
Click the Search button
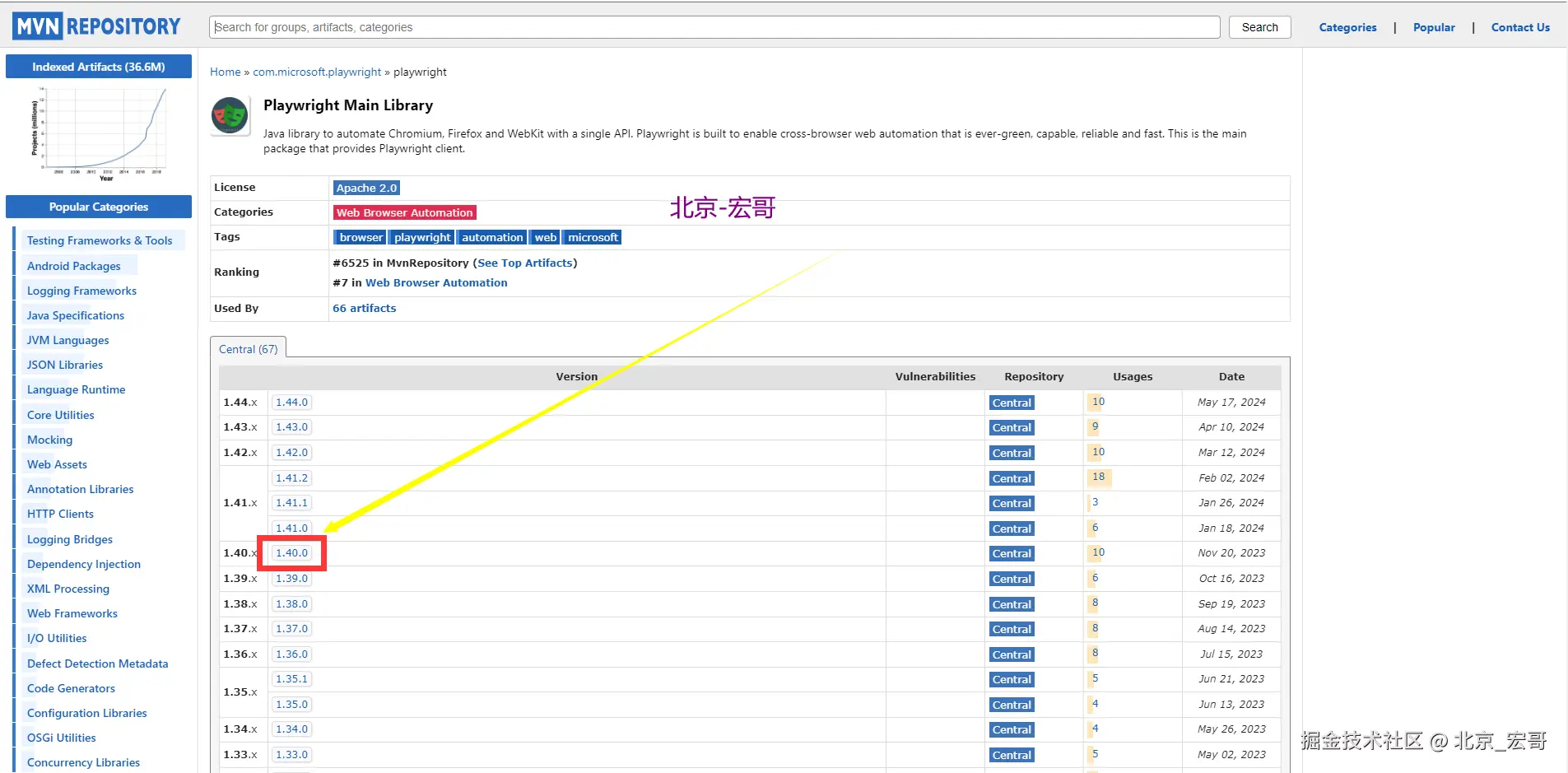tap(1259, 27)
